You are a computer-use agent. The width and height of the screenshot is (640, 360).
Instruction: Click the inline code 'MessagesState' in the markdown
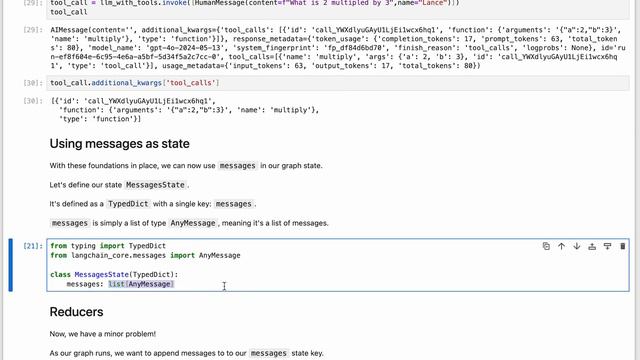155,185
